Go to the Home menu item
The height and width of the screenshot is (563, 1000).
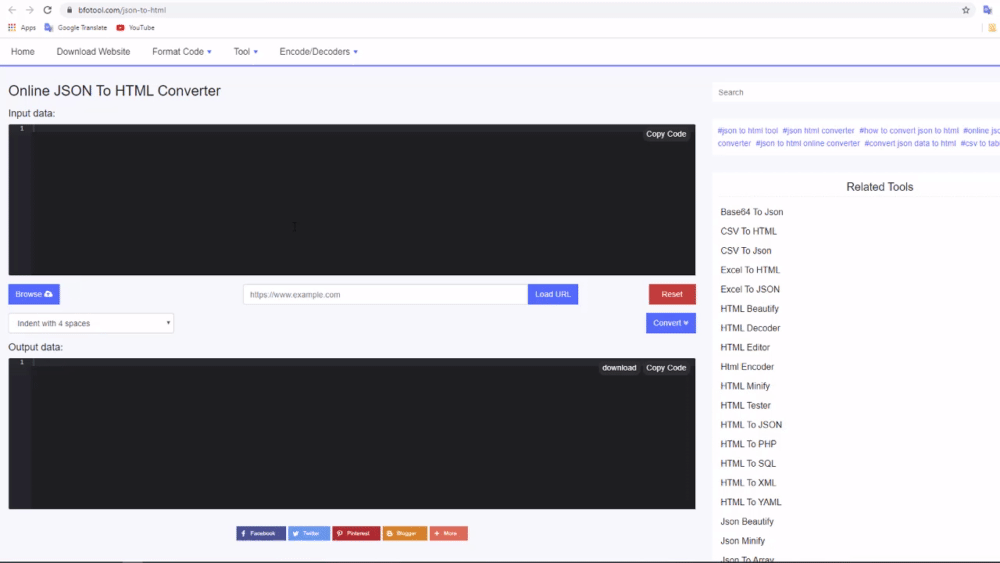[x=22, y=52]
